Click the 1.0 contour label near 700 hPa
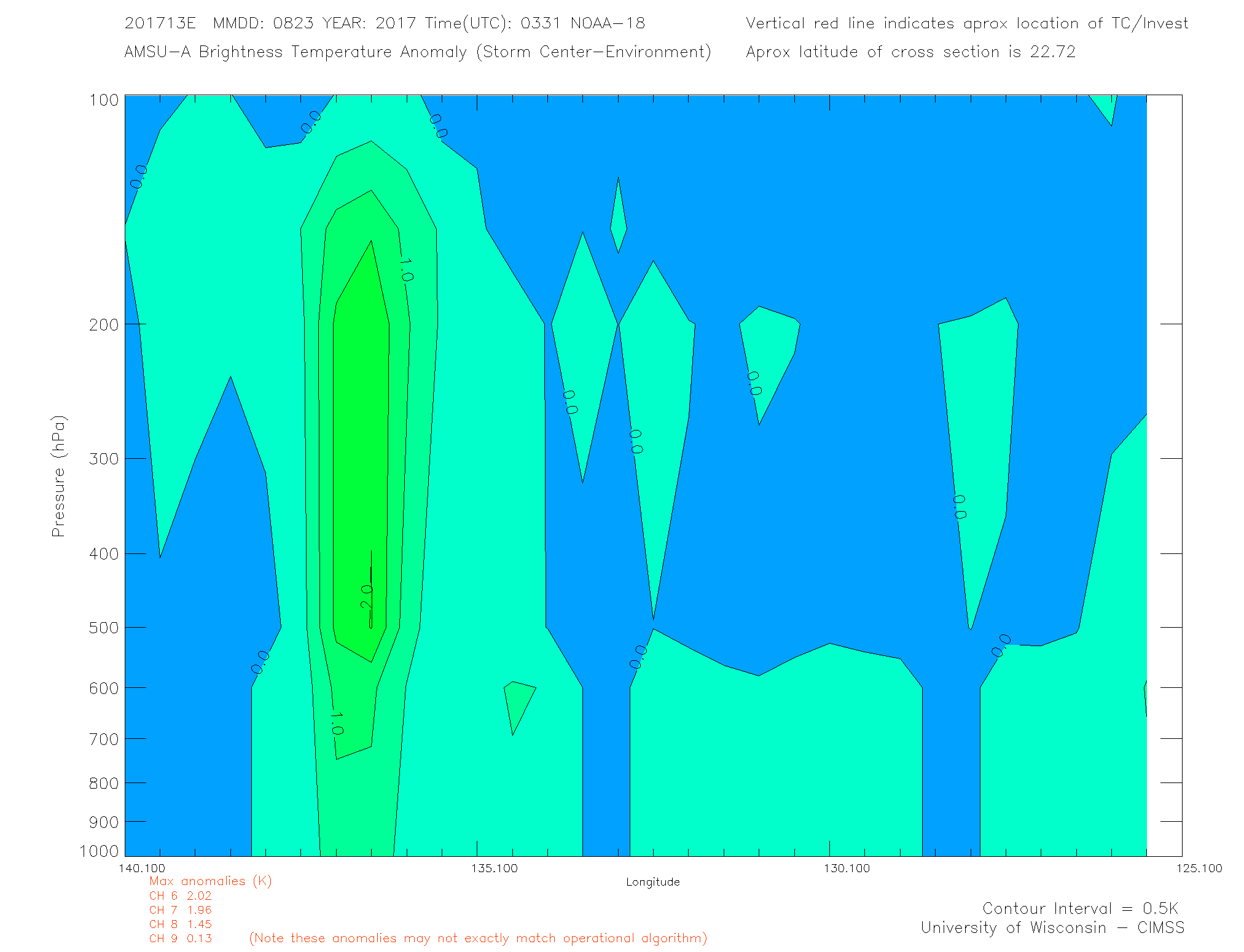1244x952 pixels. coord(336,723)
